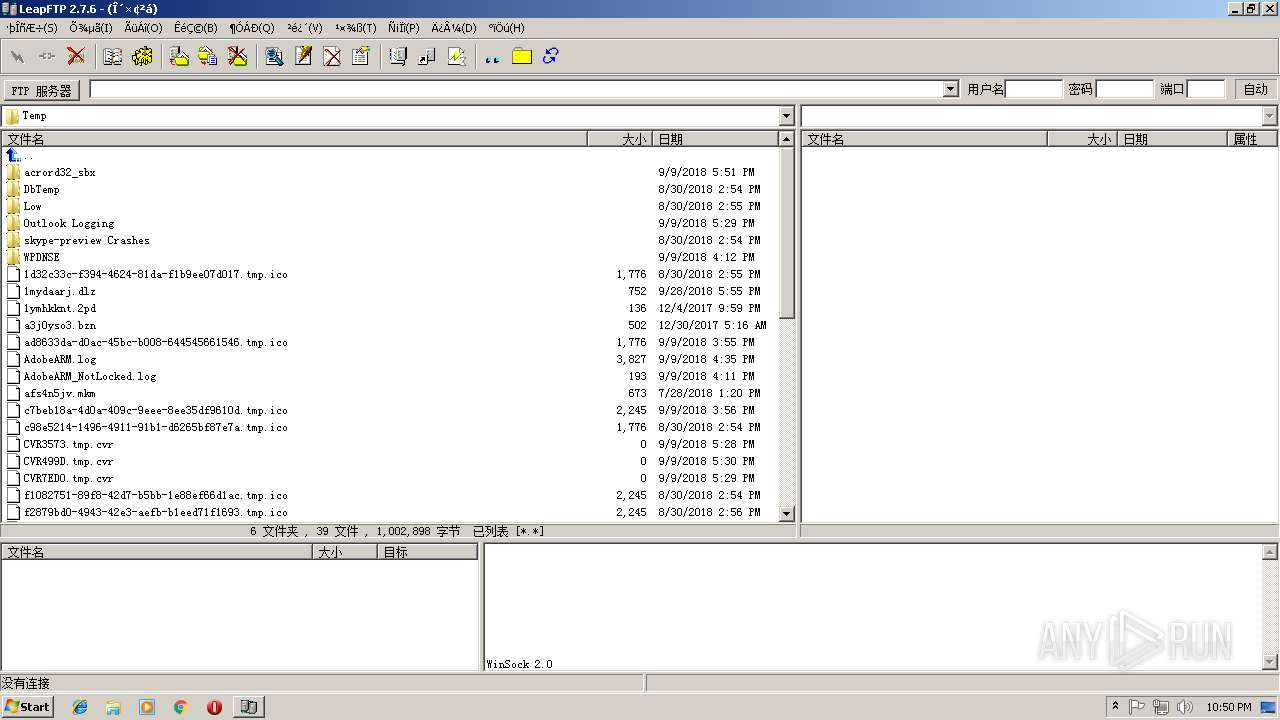Click the red X disconnect icon
Viewport: 1280px width, 720px height.
[x=76, y=56]
